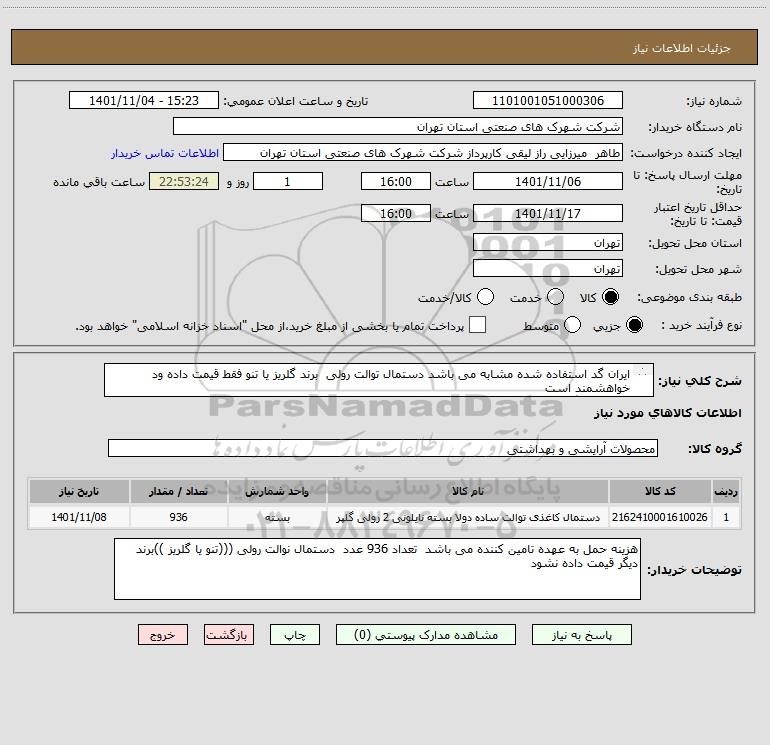Click the کد کالا column header
This screenshot has height=745, width=770.
click(660, 491)
